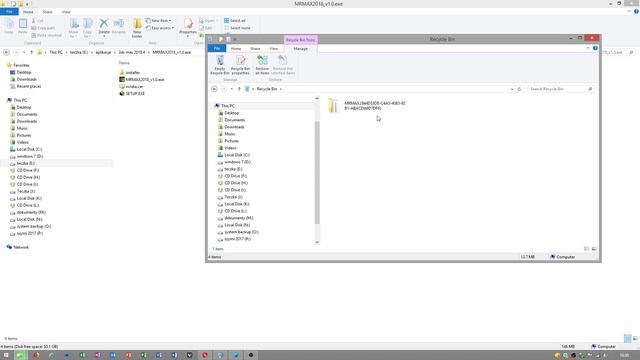This screenshot has width=640, height=360.
Task: Click Up arrow in Recycle Bin address bar
Action: tap(239, 89)
